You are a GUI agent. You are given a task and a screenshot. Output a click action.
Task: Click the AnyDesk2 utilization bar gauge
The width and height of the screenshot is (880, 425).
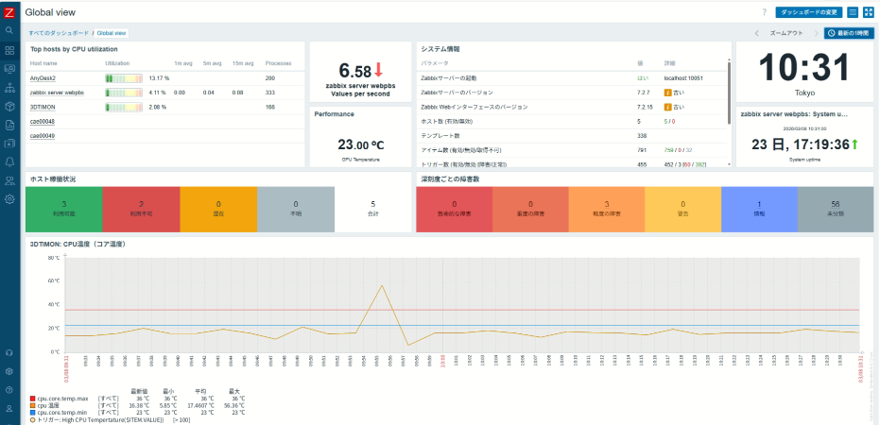click(124, 78)
